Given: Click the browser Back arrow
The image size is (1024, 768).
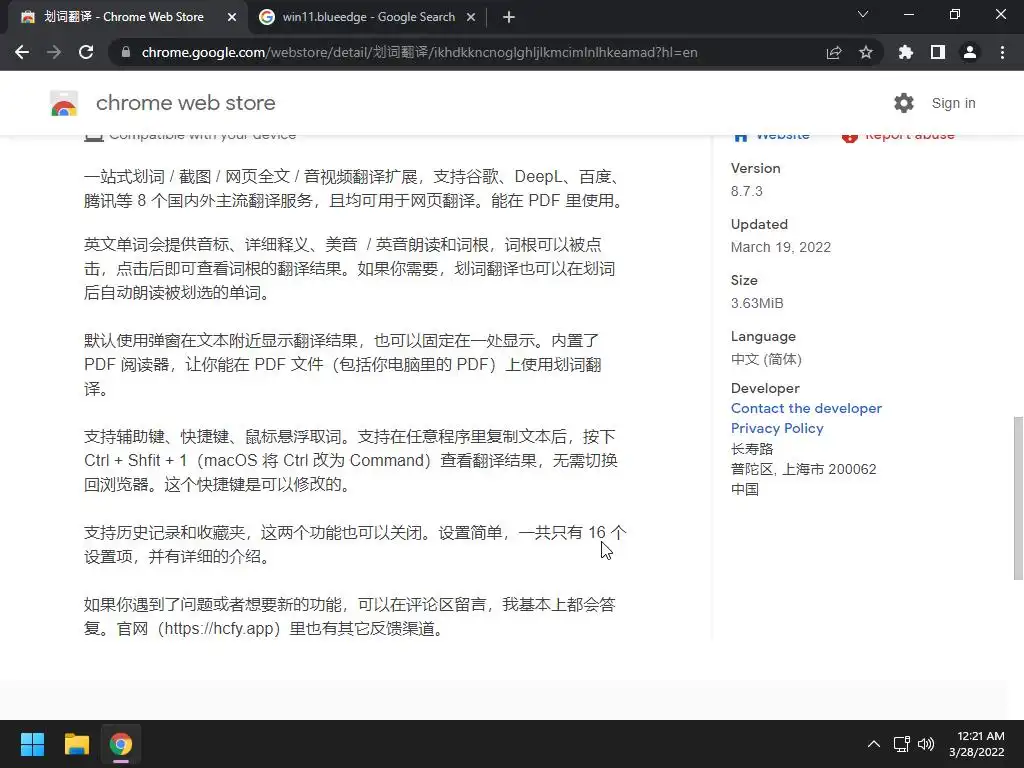Looking at the screenshot, I should pyautogui.click(x=22, y=52).
